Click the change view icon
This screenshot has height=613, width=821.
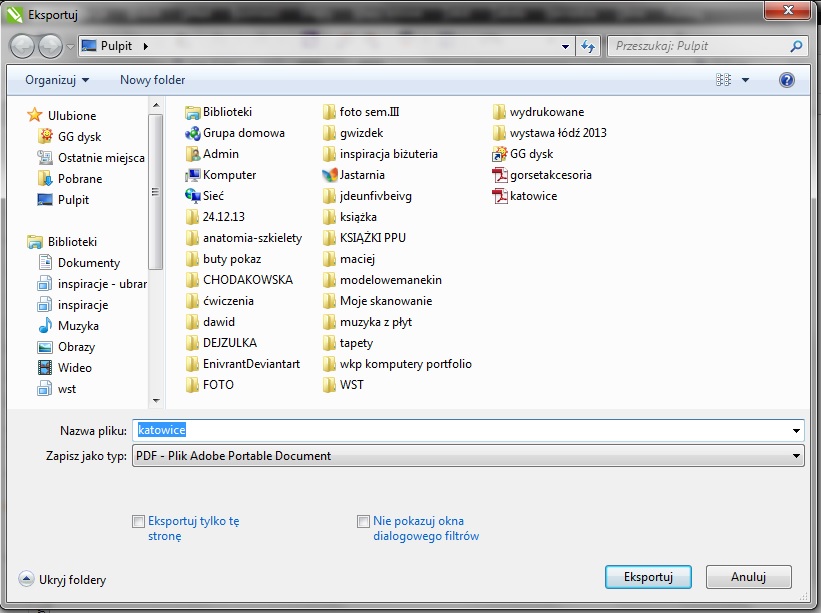[x=725, y=80]
